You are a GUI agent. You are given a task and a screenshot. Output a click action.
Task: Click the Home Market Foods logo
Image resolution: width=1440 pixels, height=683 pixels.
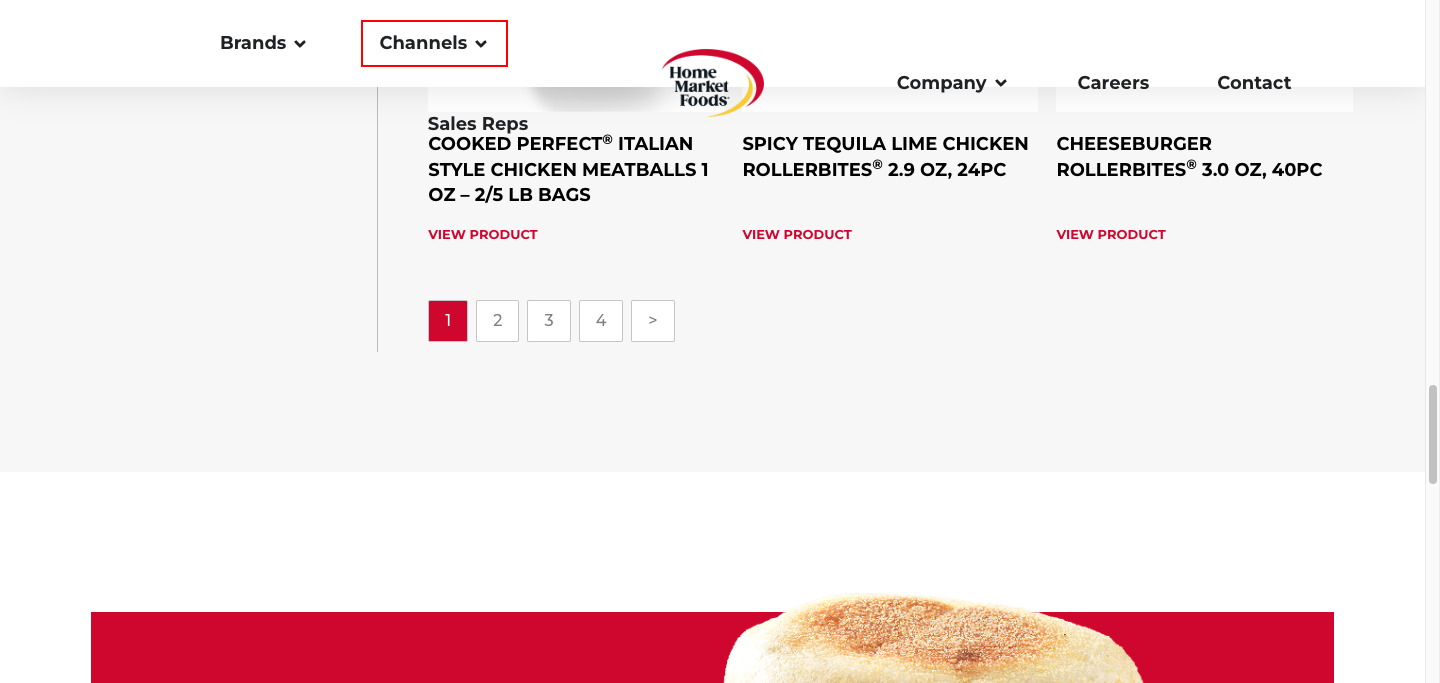713,82
